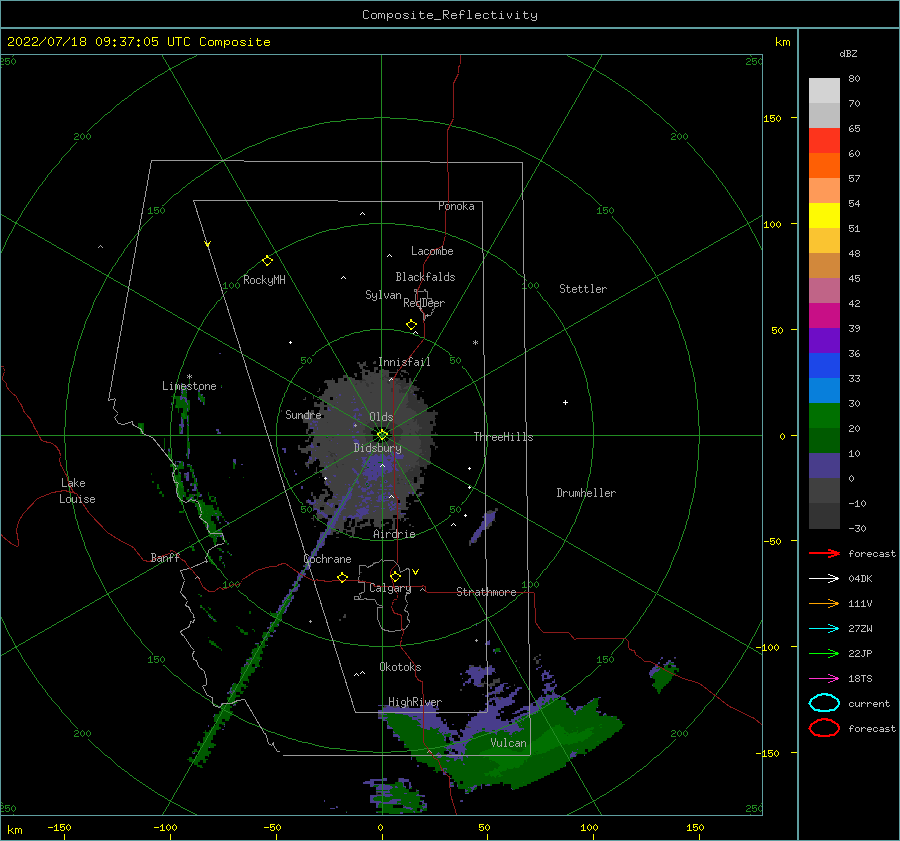Image resolution: width=900 pixels, height=841 pixels.
Task: Click the bright yellow 54-51 dBZ swatch
Action: coord(824,215)
